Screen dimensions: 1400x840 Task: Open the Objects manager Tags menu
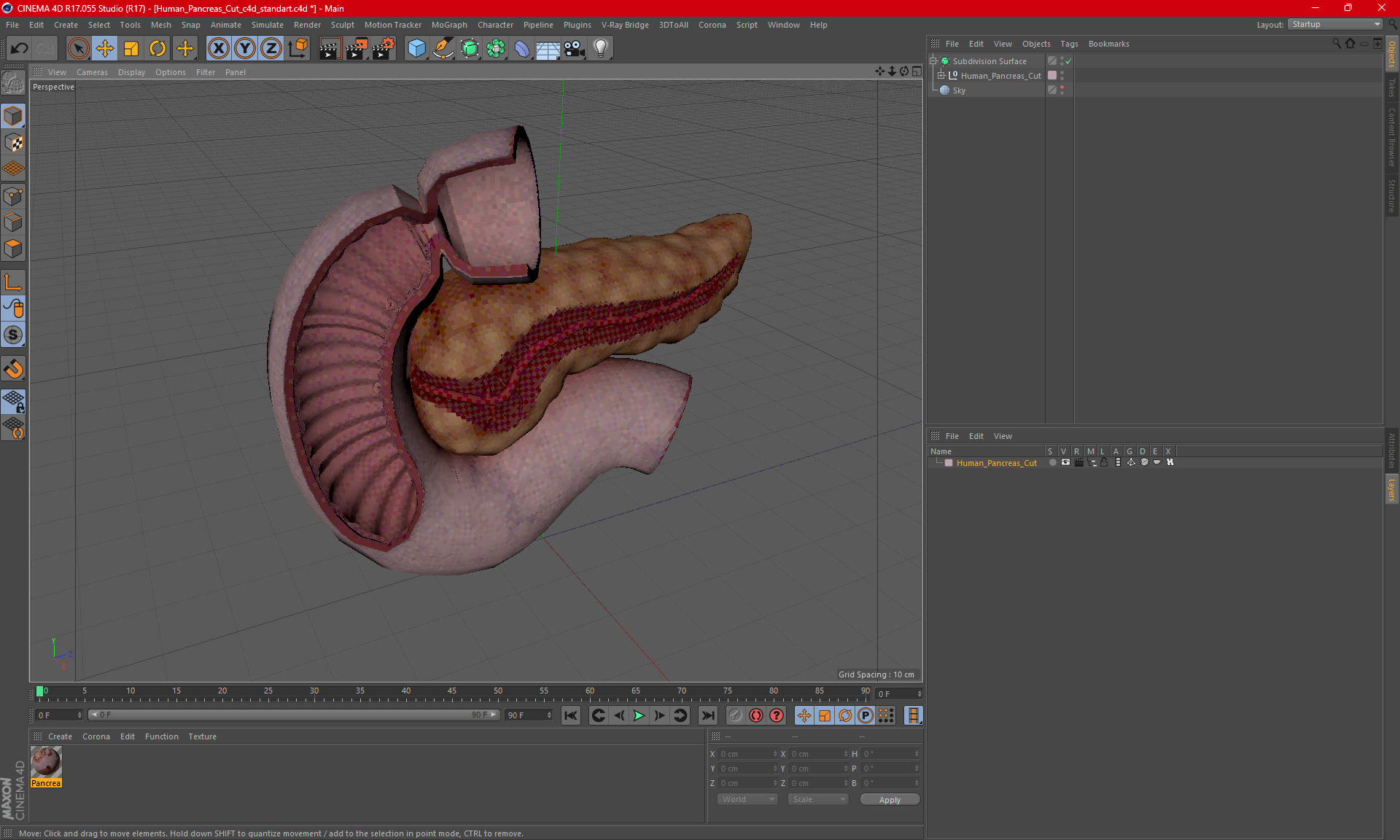(1069, 44)
